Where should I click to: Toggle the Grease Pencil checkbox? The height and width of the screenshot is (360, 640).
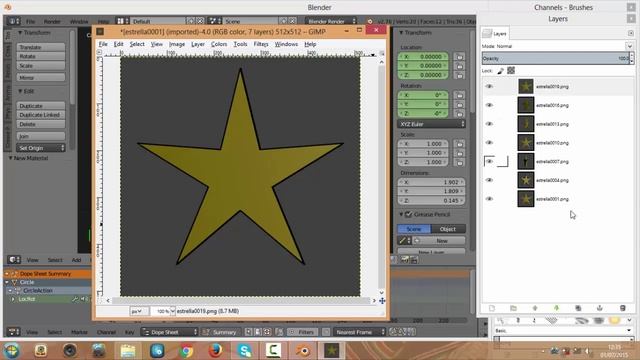[x=408, y=214]
